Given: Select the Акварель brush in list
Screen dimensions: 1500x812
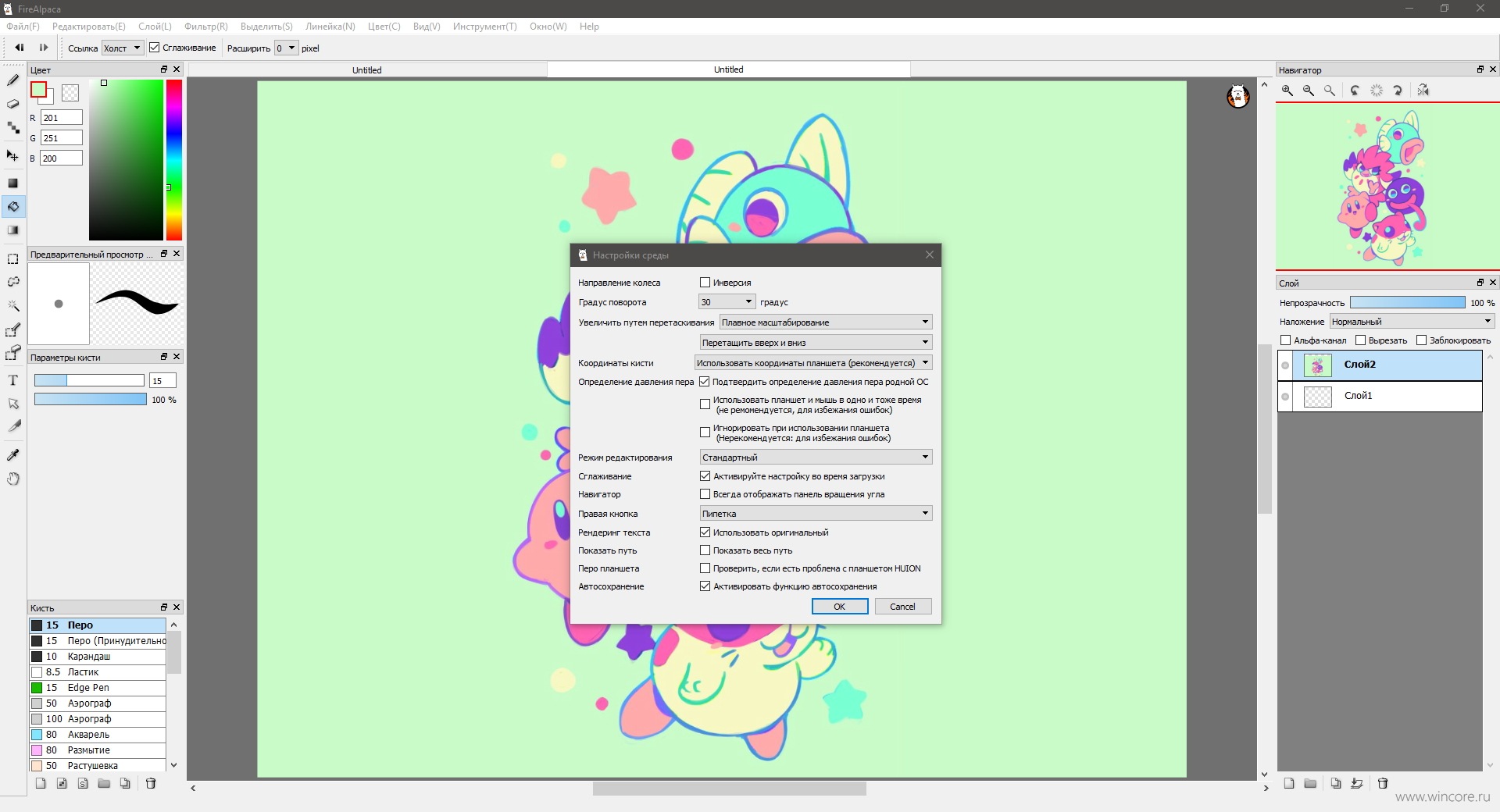Looking at the screenshot, I should (x=98, y=735).
